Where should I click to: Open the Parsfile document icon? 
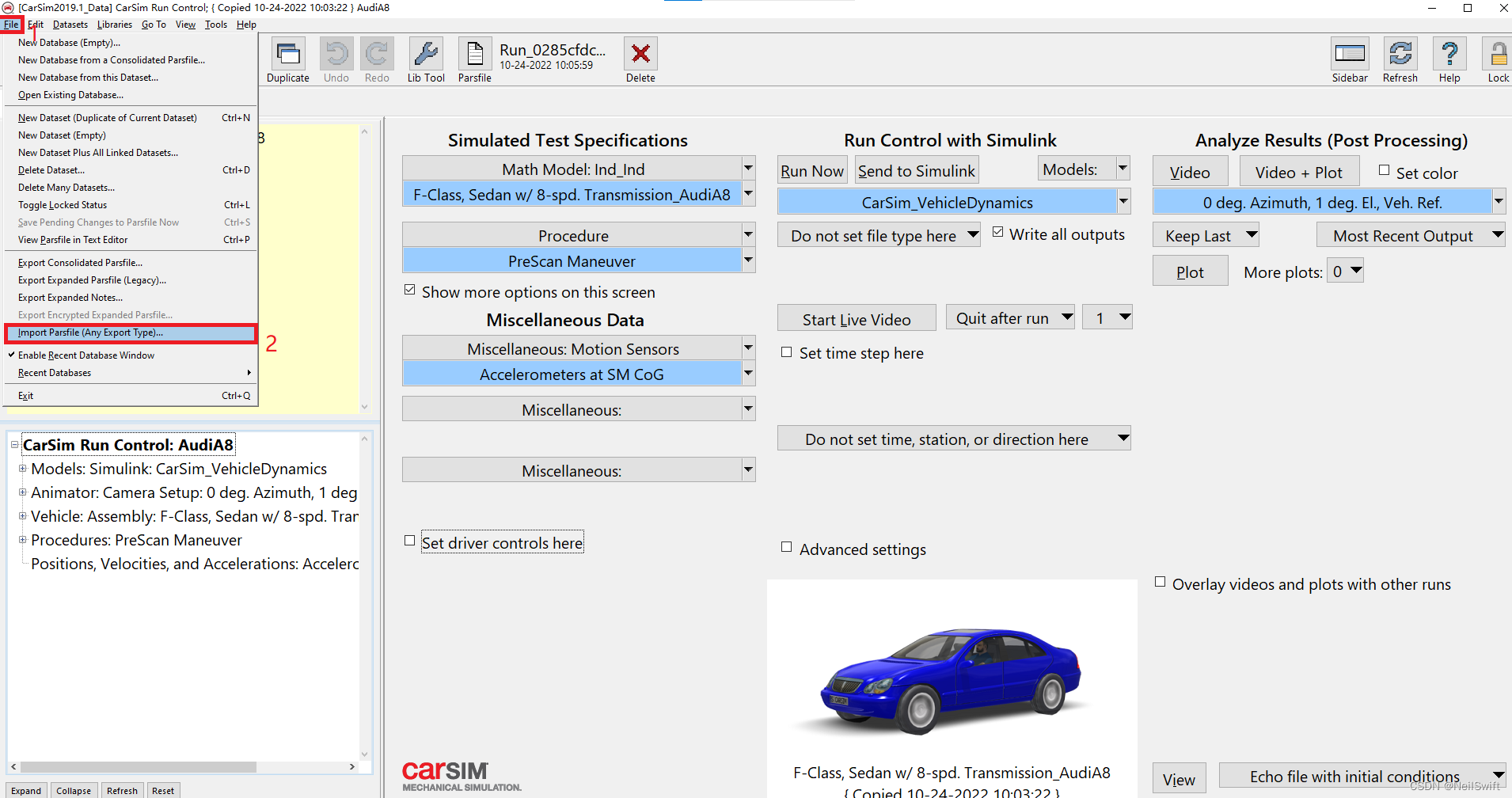coord(475,54)
